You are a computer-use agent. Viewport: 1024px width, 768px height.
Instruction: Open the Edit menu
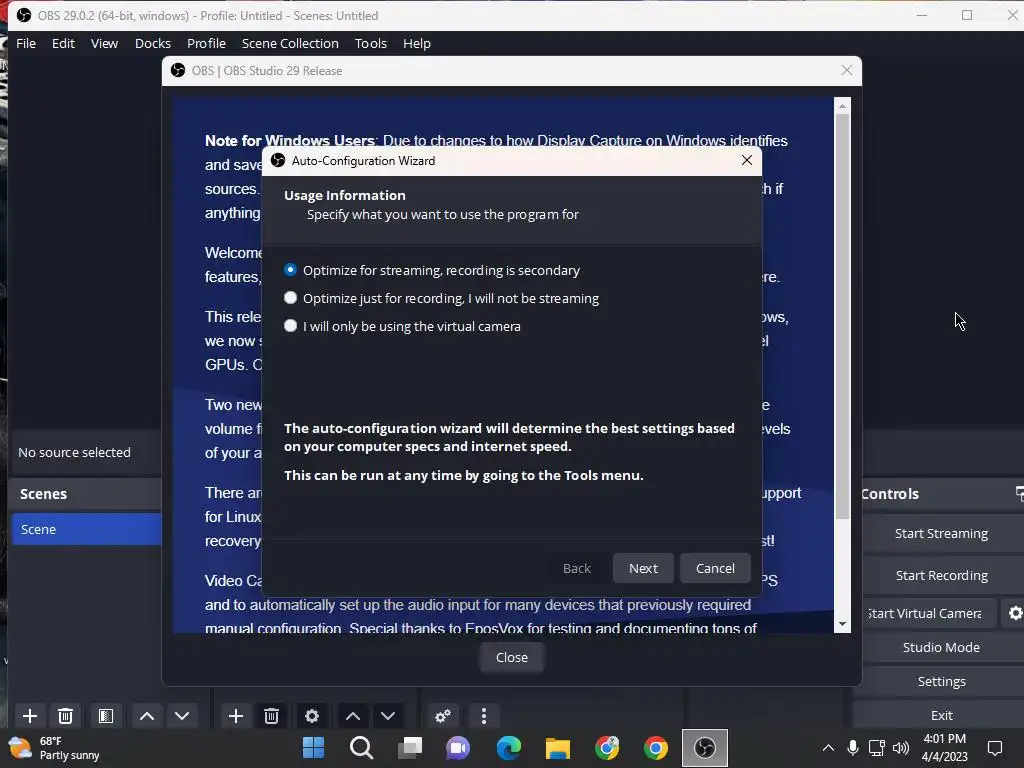tap(63, 43)
